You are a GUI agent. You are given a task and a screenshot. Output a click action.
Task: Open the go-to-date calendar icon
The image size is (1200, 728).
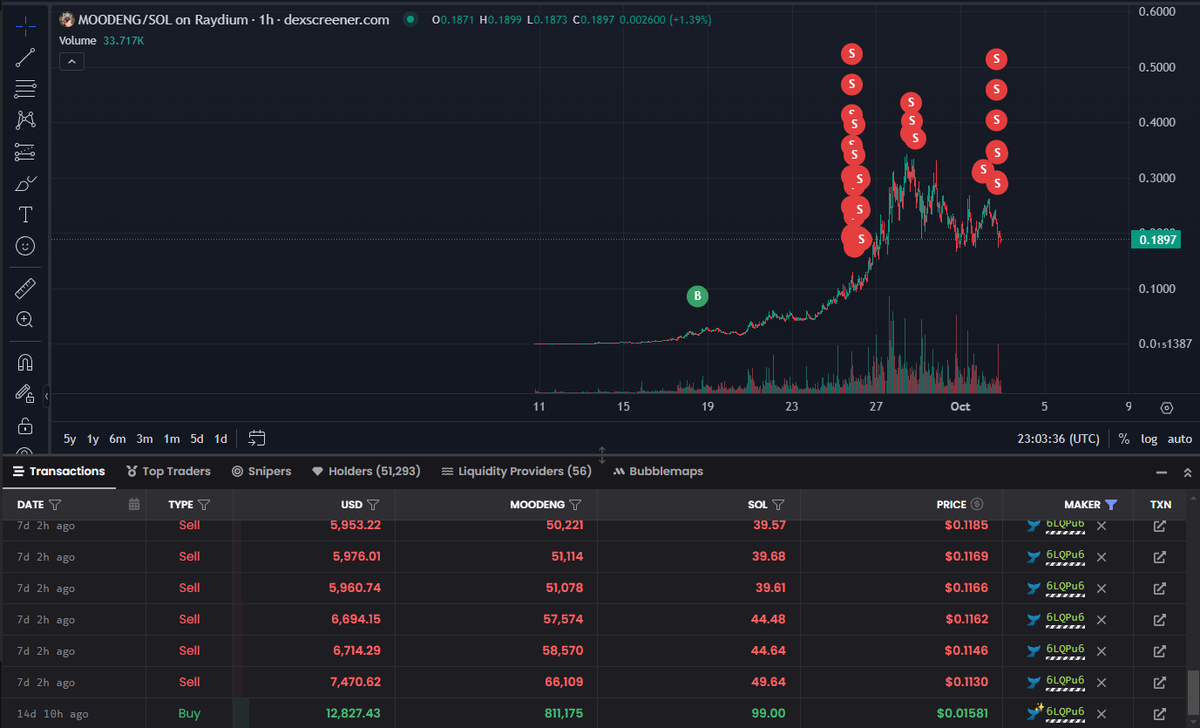tap(257, 438)
